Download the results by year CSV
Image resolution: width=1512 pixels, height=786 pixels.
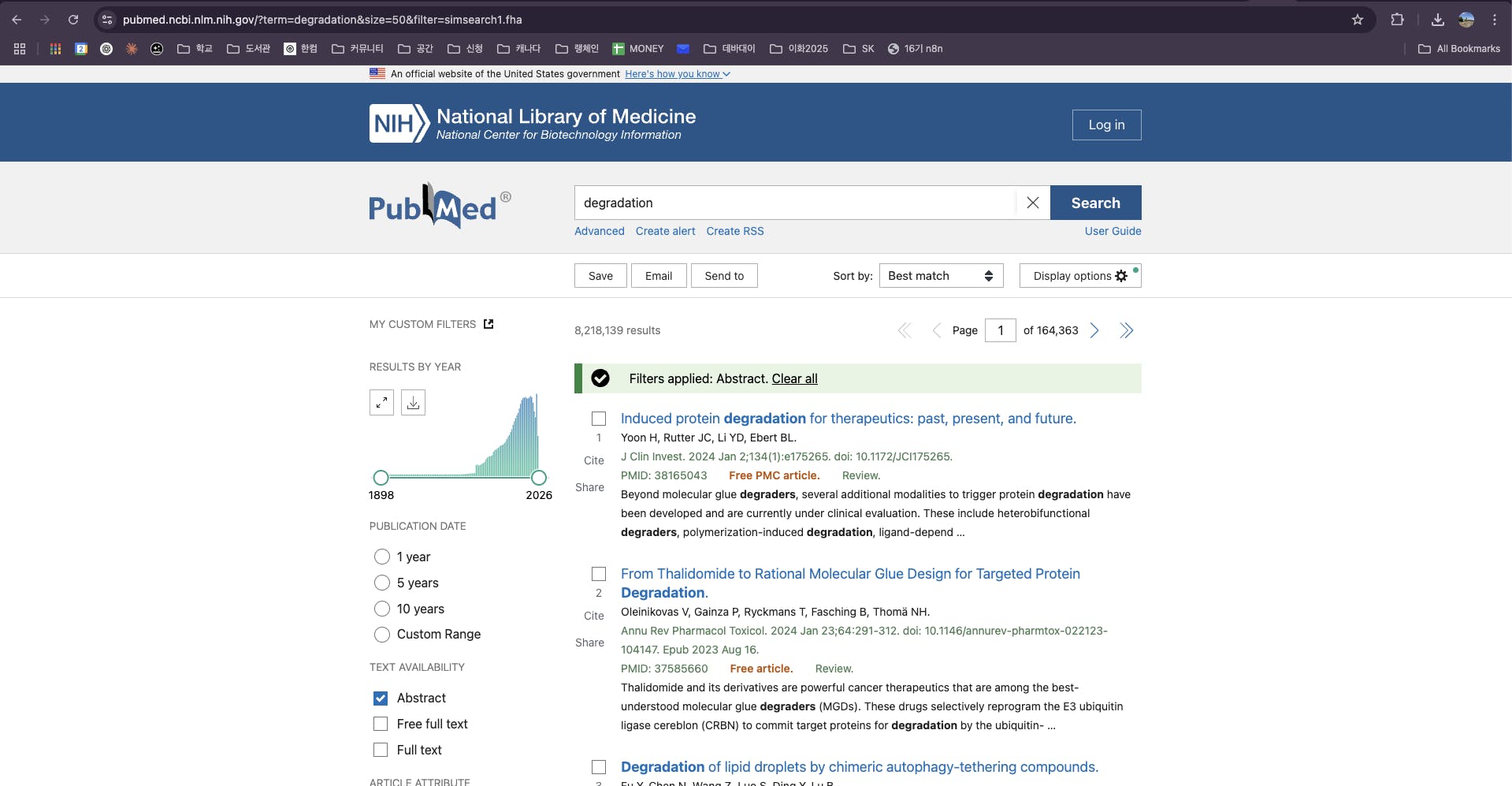coord(413,403)
